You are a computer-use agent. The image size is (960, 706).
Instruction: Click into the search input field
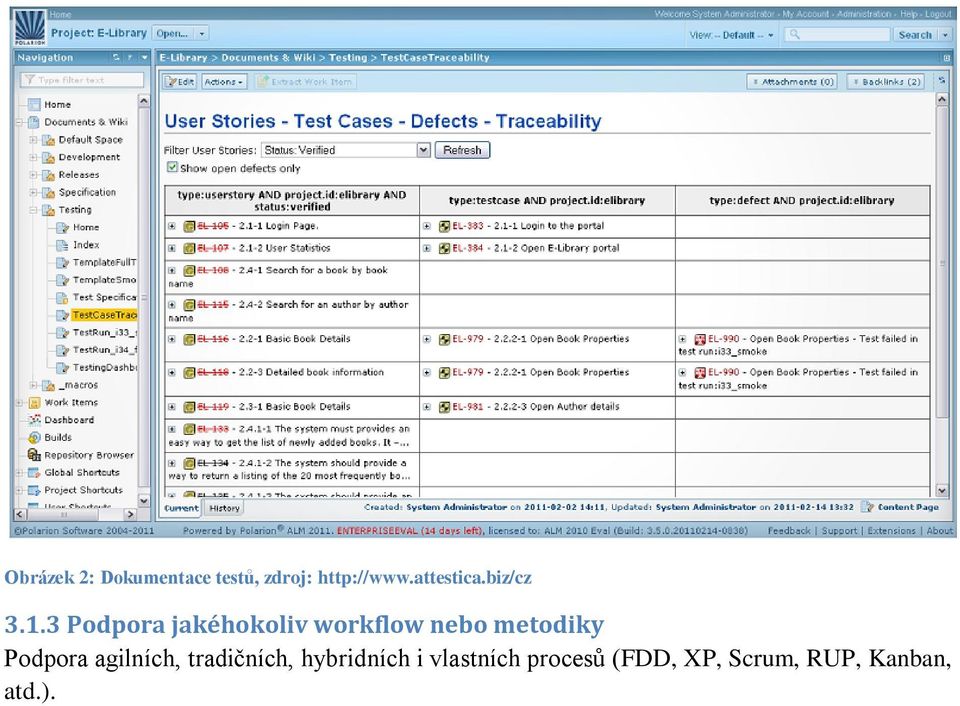[837, 35]
